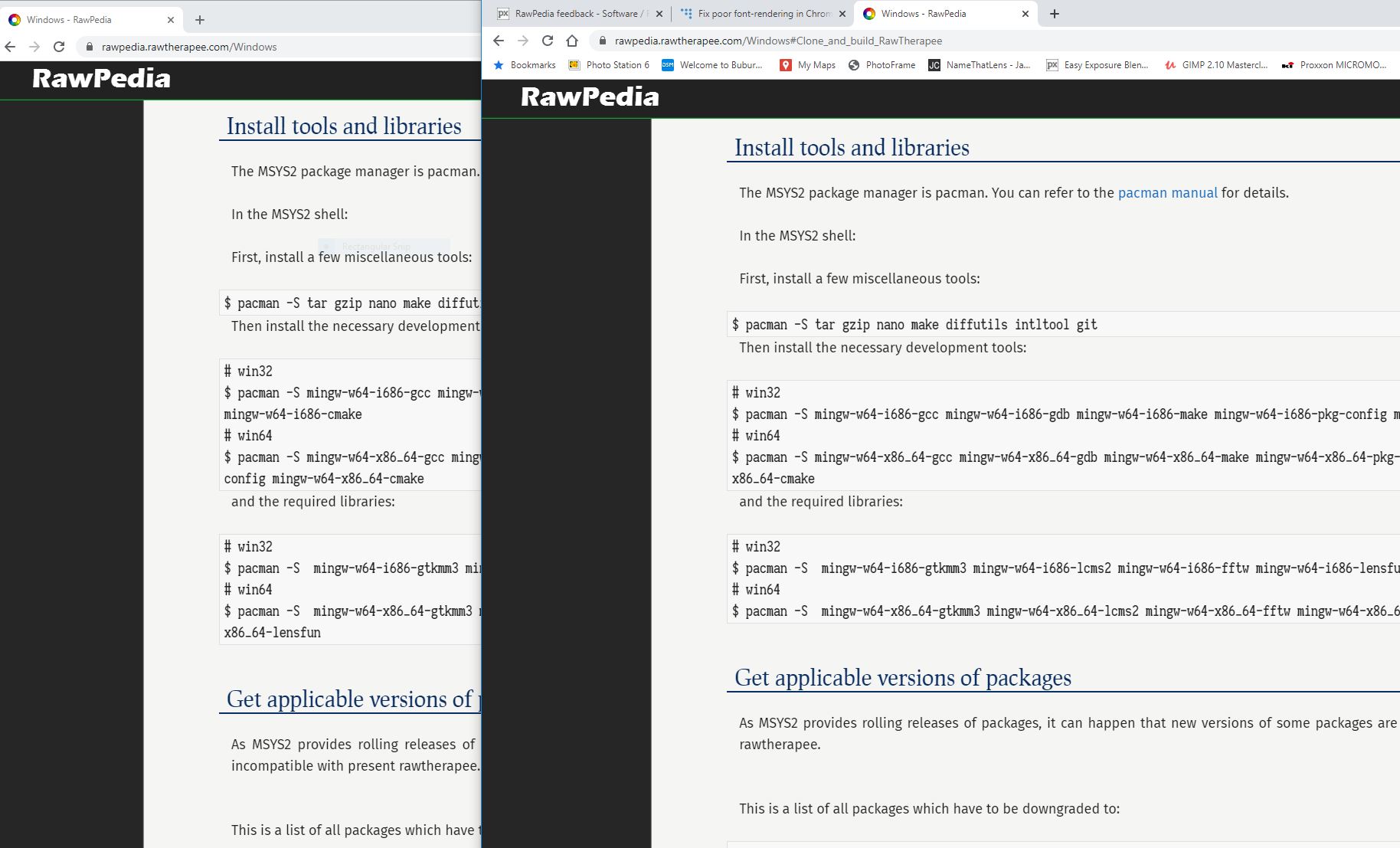Click forward arrow in left browser window
The image size is (1400, 848).
click(x=34, y=47)
